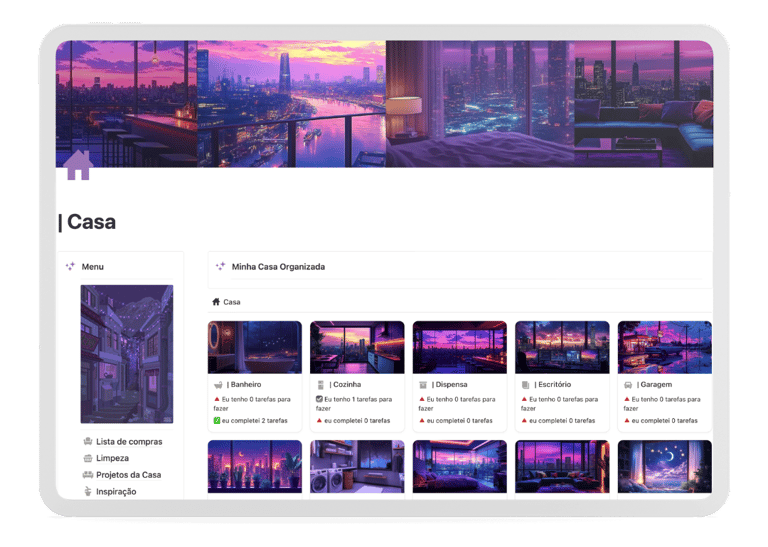The width and height of the screenshot is (768, 547).
Task: Click the living room card below Escritório
Action: 562,466
